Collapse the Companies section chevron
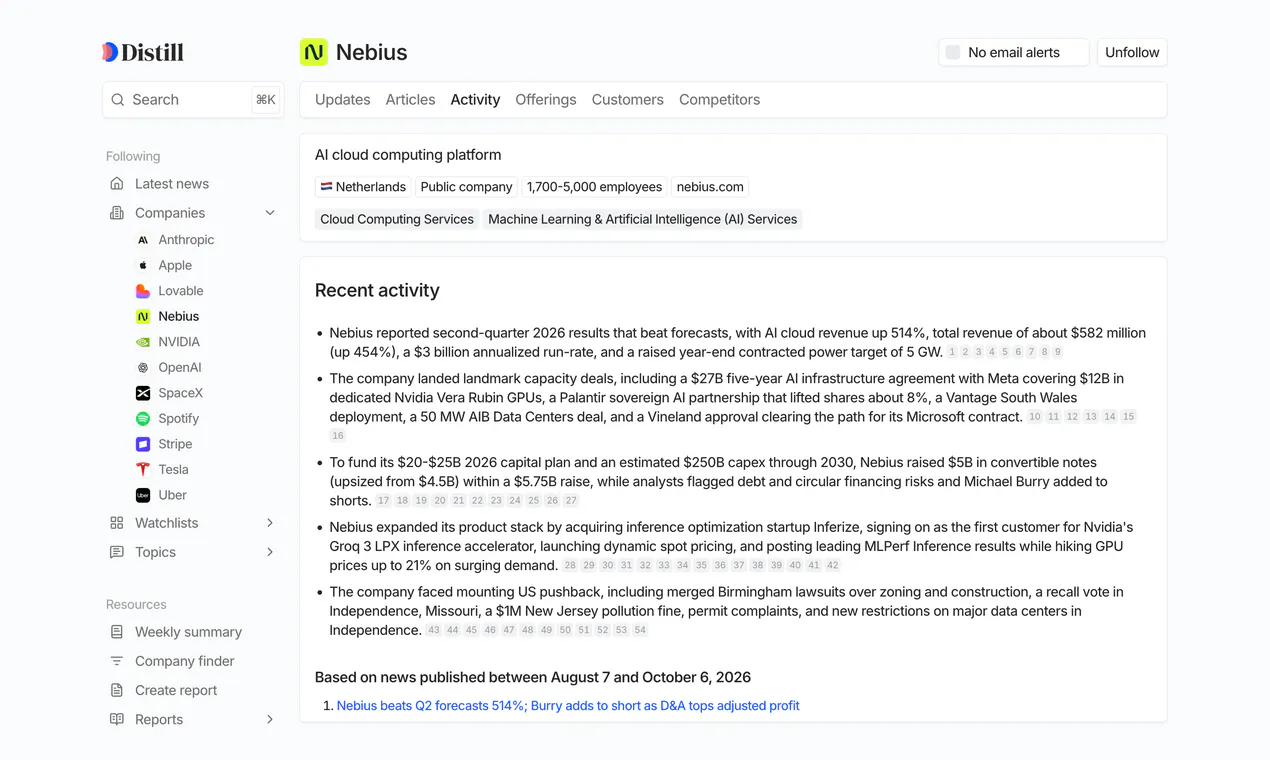Image resolution: width=1270 pixels, height=760 pixels. point(270,213)
